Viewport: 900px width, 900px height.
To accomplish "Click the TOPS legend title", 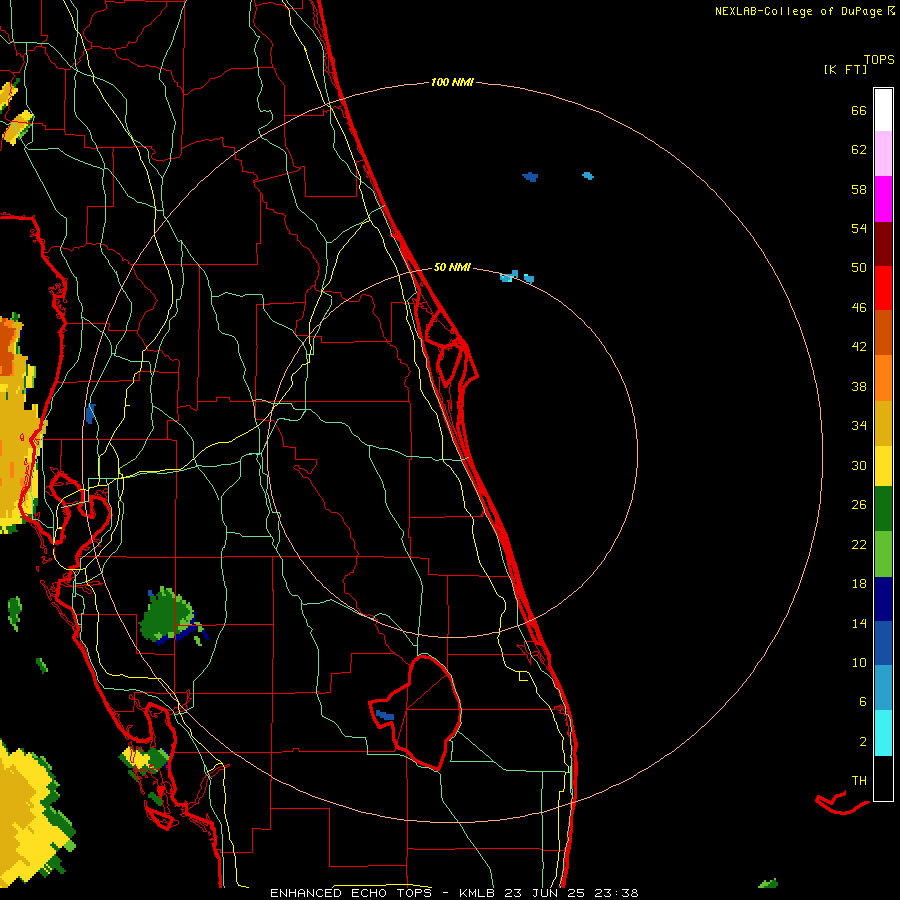I will (879, 60).
